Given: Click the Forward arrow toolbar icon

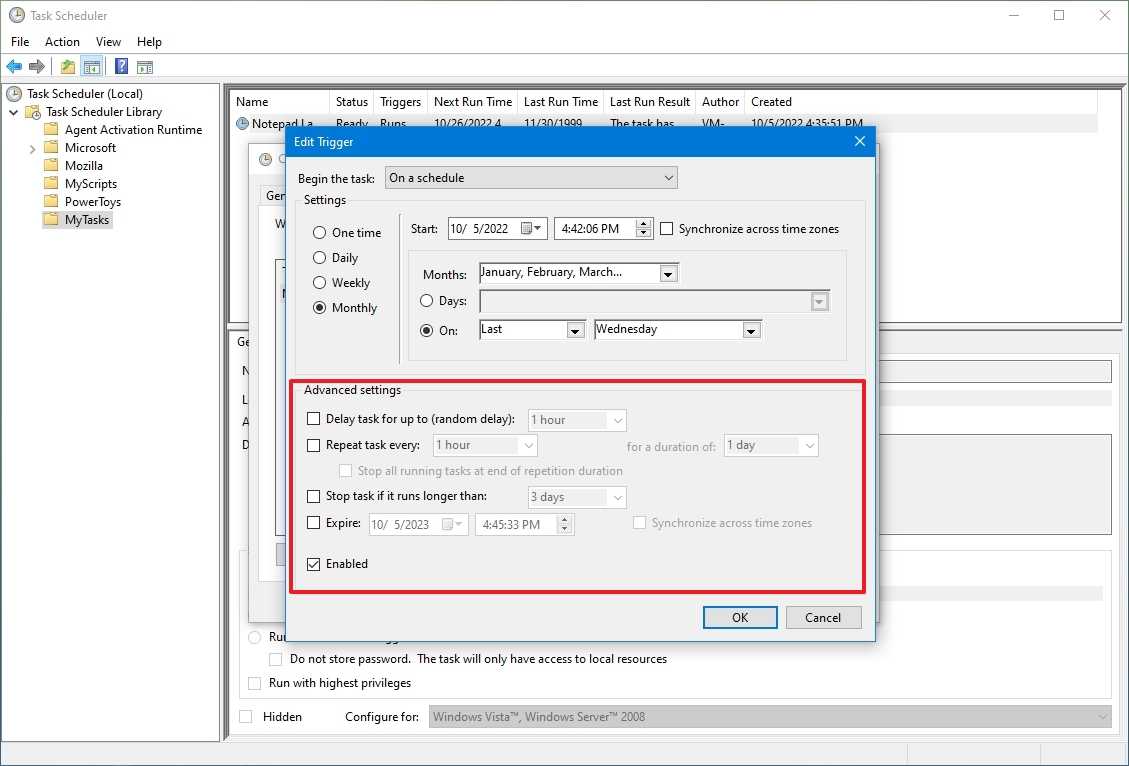Looking at the screenshot, I should tap(37, 67).
